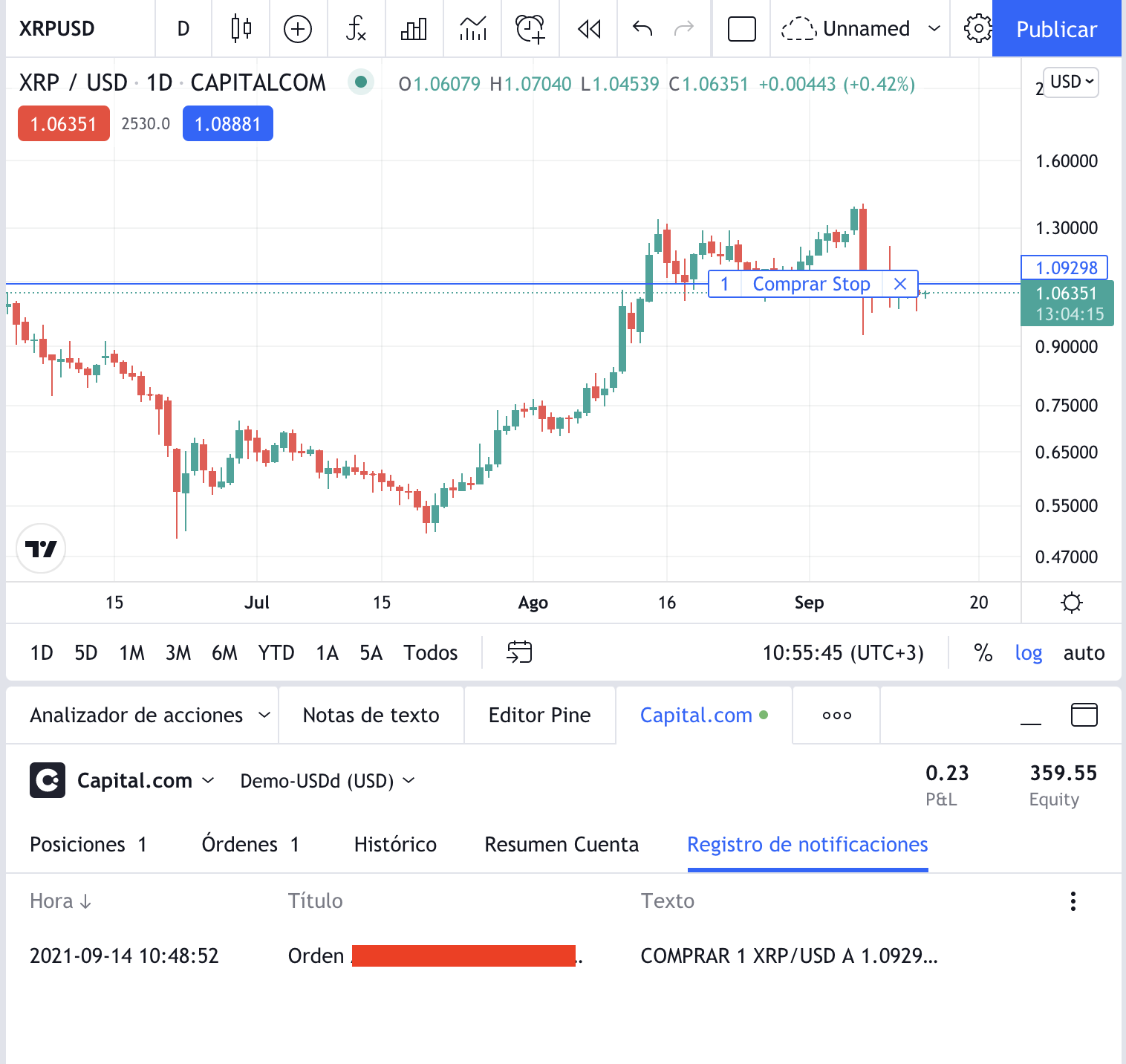Undo the last chart action
Image resolution: width=1126 pixels, height=1064 pixels.
click(x=642, y=29)
